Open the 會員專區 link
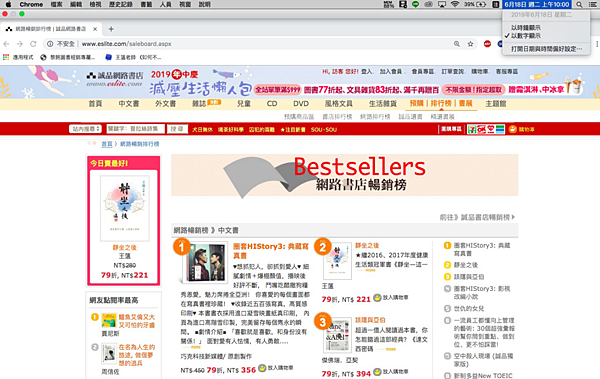 click(423, 71)
